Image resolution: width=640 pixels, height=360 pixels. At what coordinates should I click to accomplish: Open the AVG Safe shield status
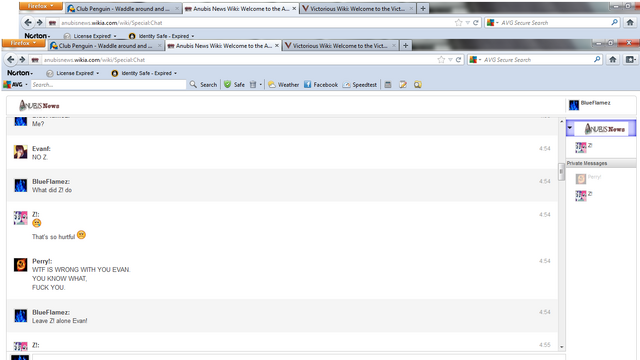click(234, 84)
